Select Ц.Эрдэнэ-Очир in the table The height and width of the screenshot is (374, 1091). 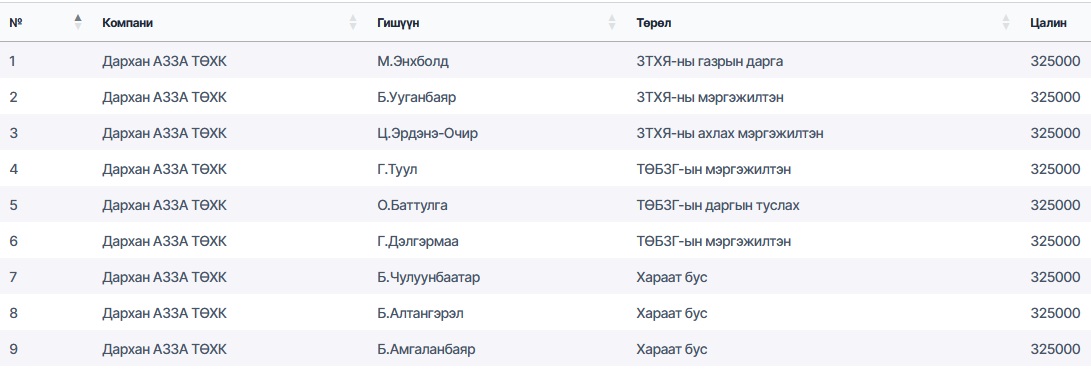428,133
